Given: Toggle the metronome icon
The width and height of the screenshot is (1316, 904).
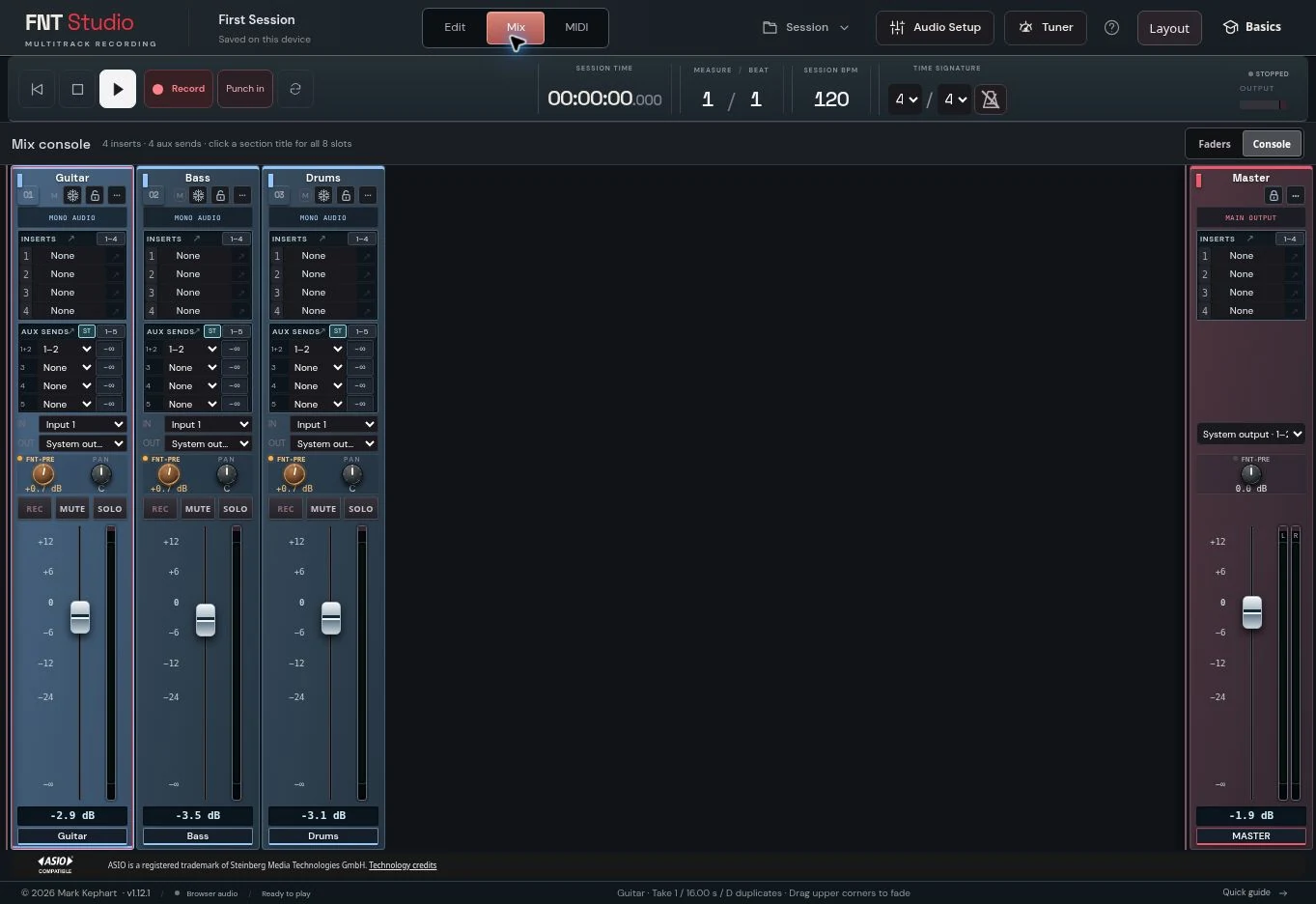Looking at the screenshot, I should click(990, 99).
